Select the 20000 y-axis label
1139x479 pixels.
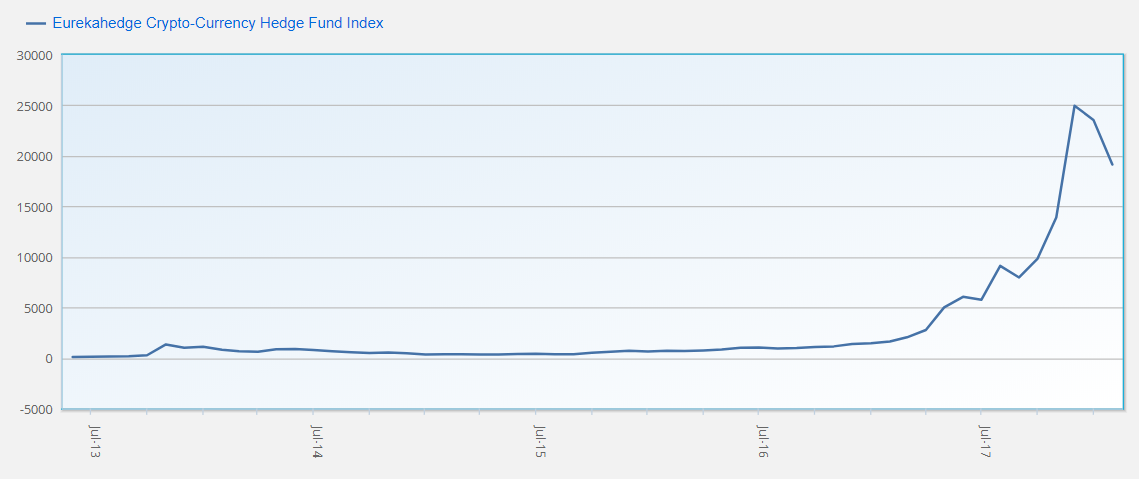tap(35, 157)
